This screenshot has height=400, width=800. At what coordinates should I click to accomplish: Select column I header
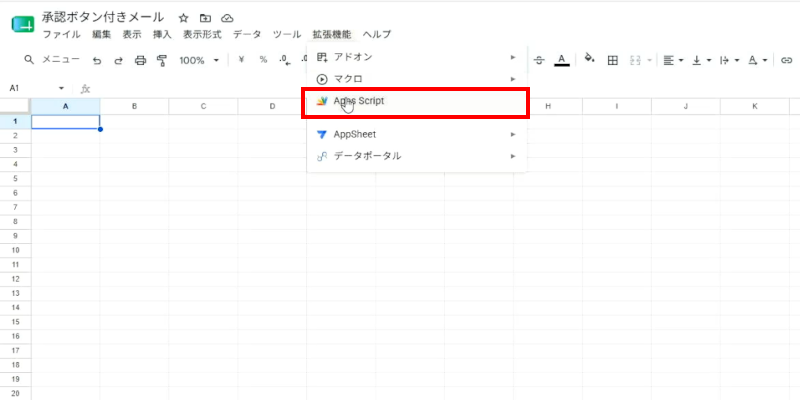617,106
